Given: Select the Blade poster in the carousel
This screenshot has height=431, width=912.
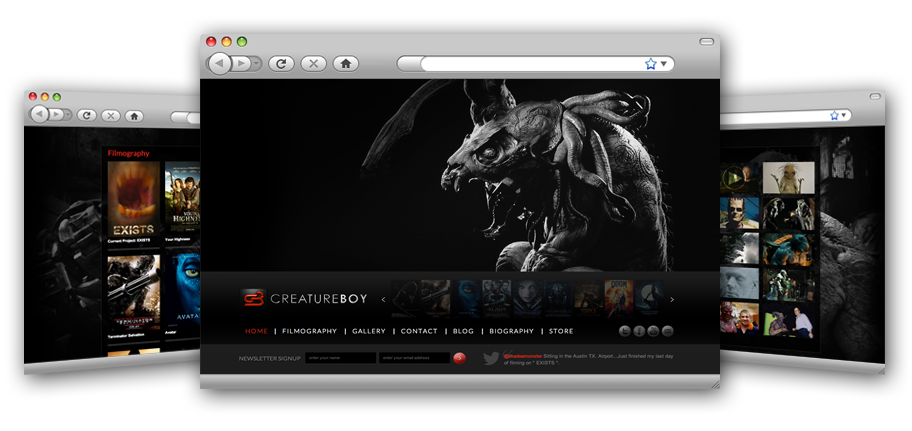Looking at the screenshot, I should [496, 298].
